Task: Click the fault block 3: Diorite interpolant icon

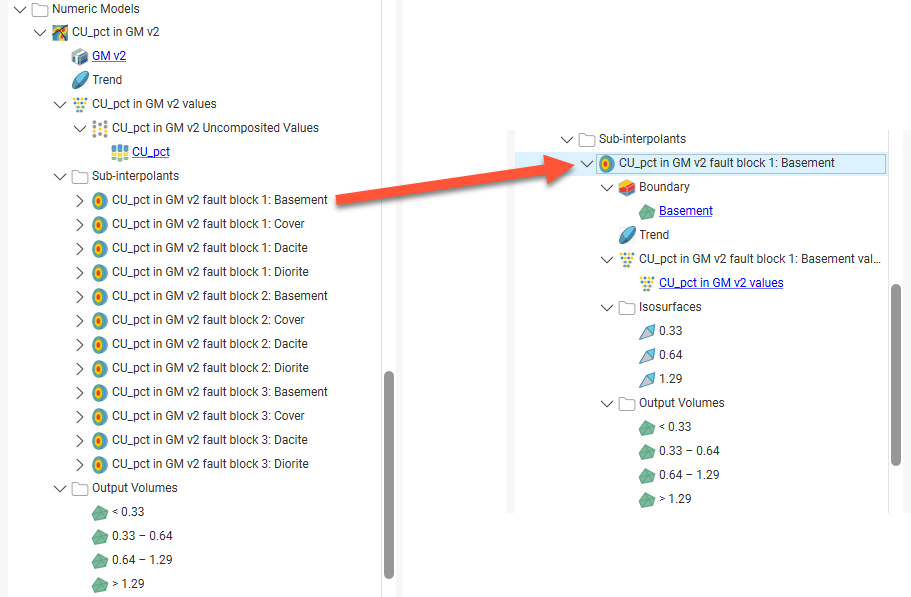Action: pos(99,464)
